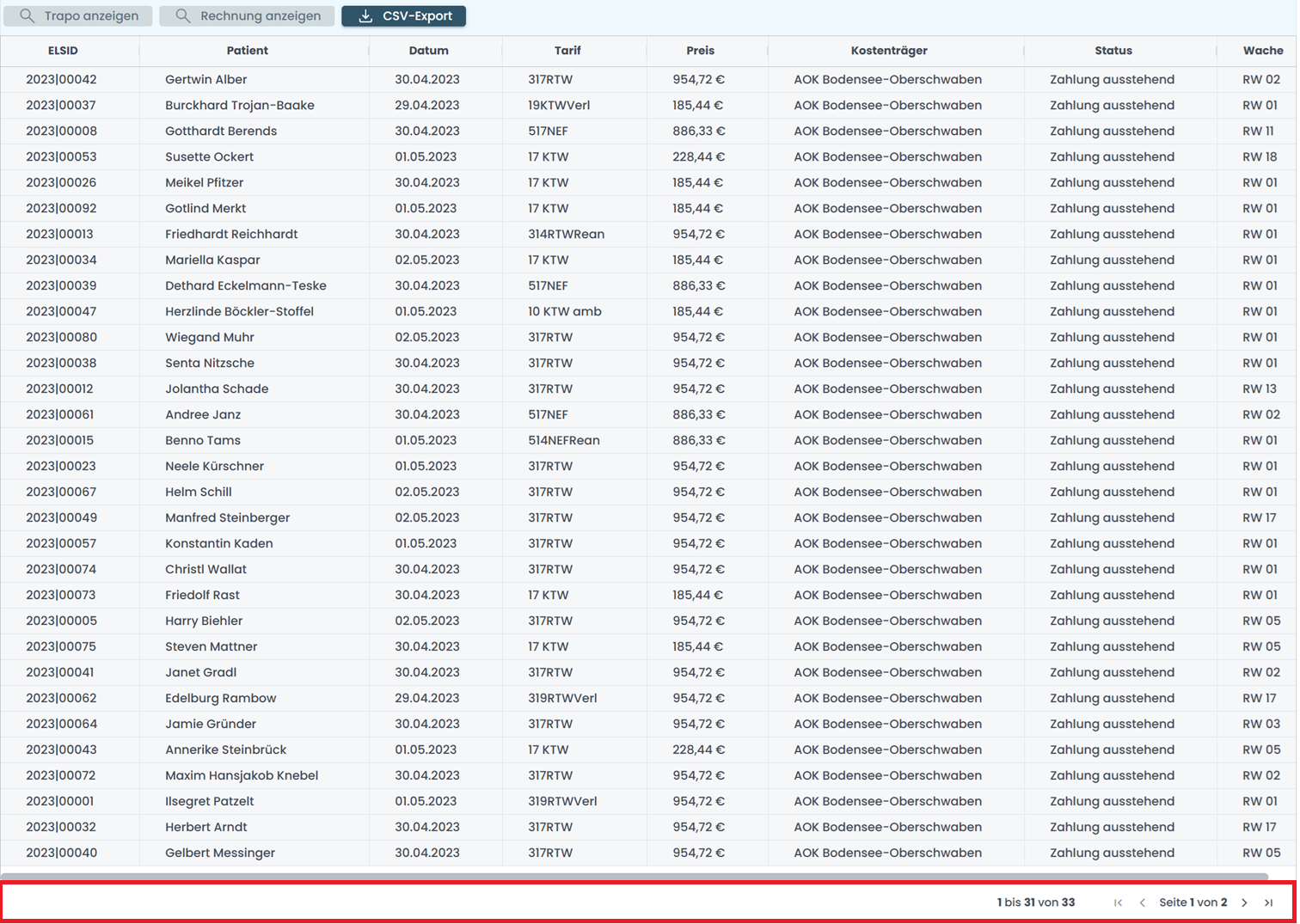Open Rechnung anzeigen
This screenshot has width=1300, height=924.
click(247, 16)
